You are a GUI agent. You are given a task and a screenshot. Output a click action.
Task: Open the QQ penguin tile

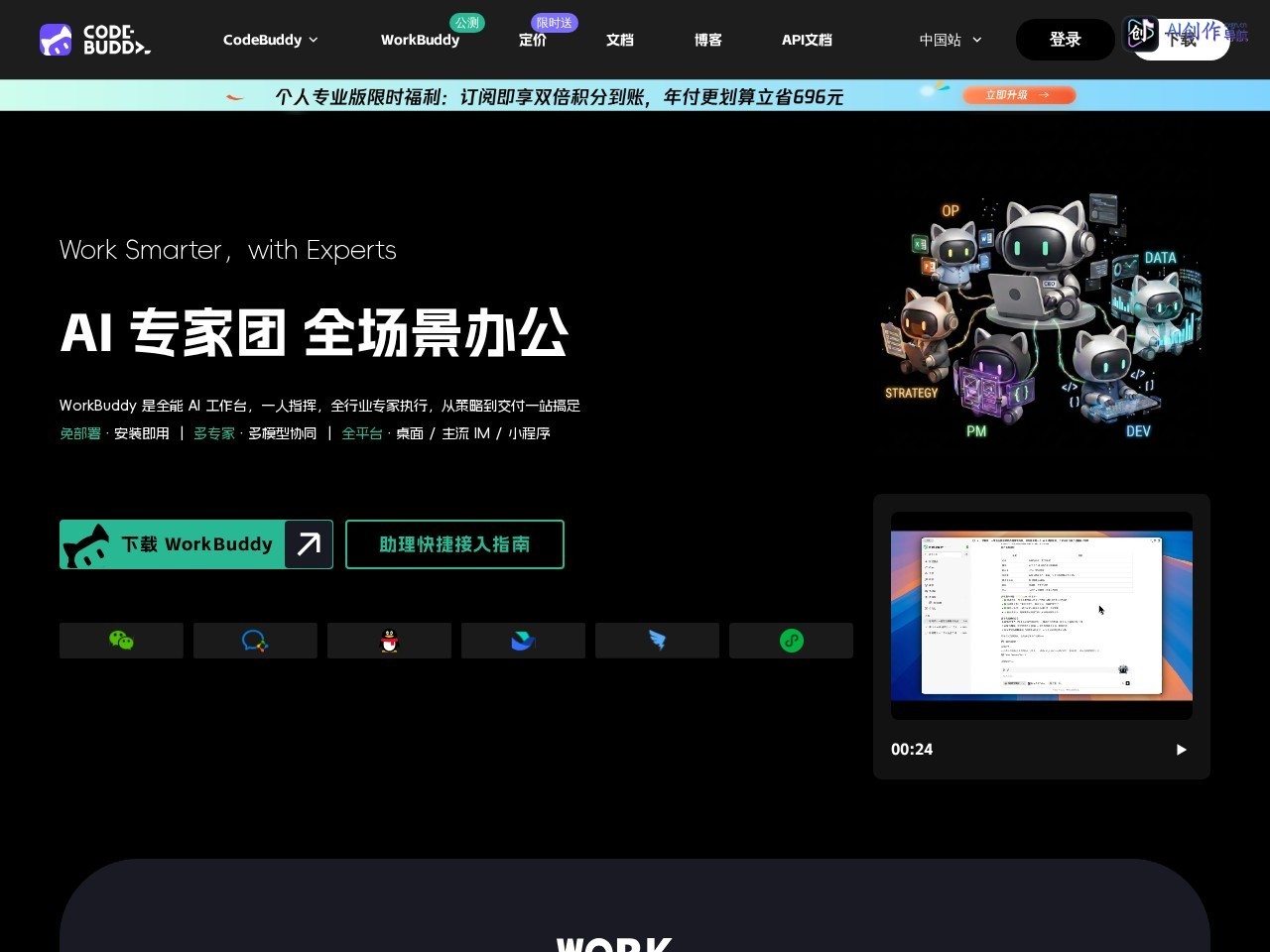(x=389, y=641)
